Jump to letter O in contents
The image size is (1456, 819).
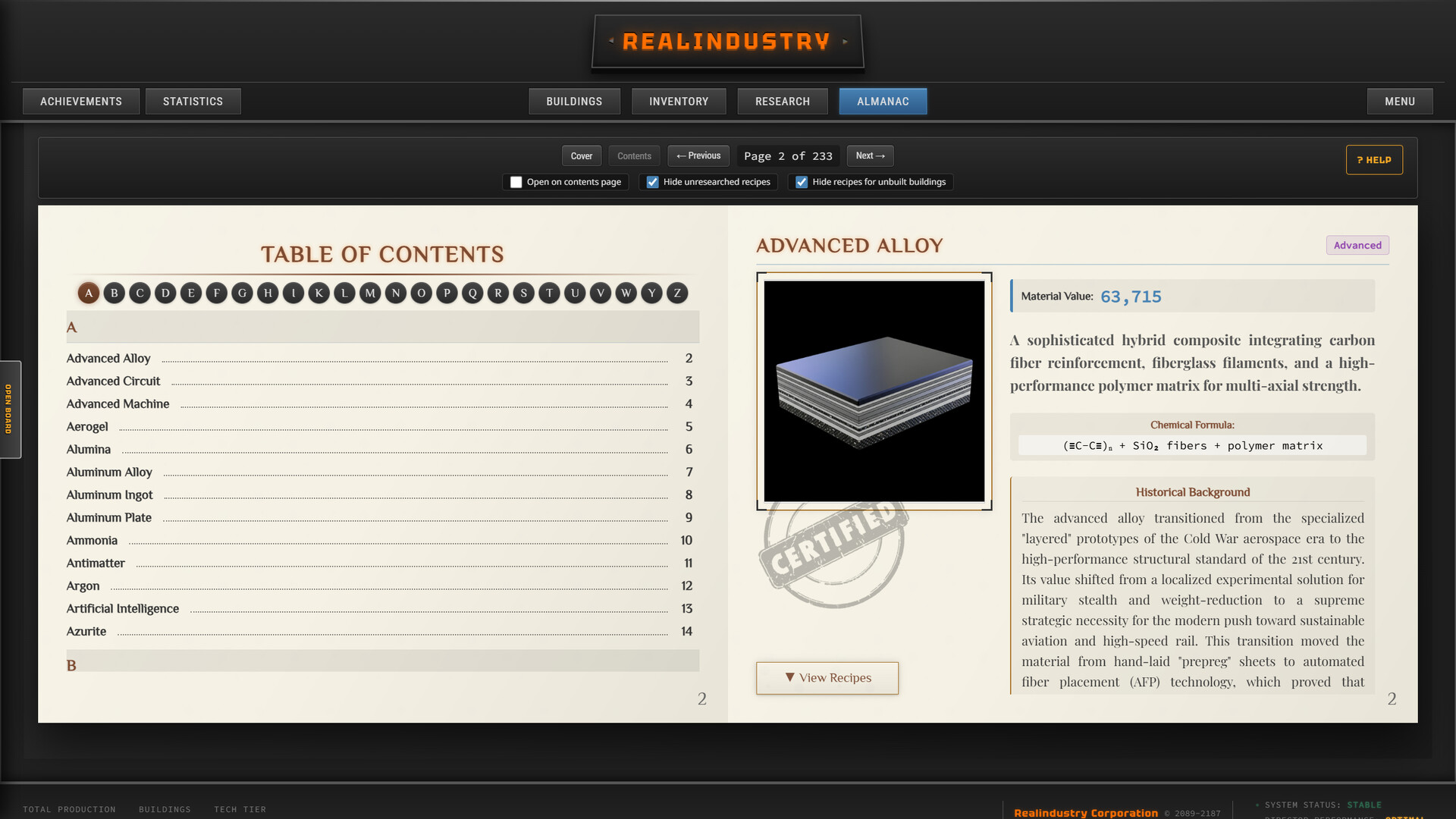pos(422,293)
